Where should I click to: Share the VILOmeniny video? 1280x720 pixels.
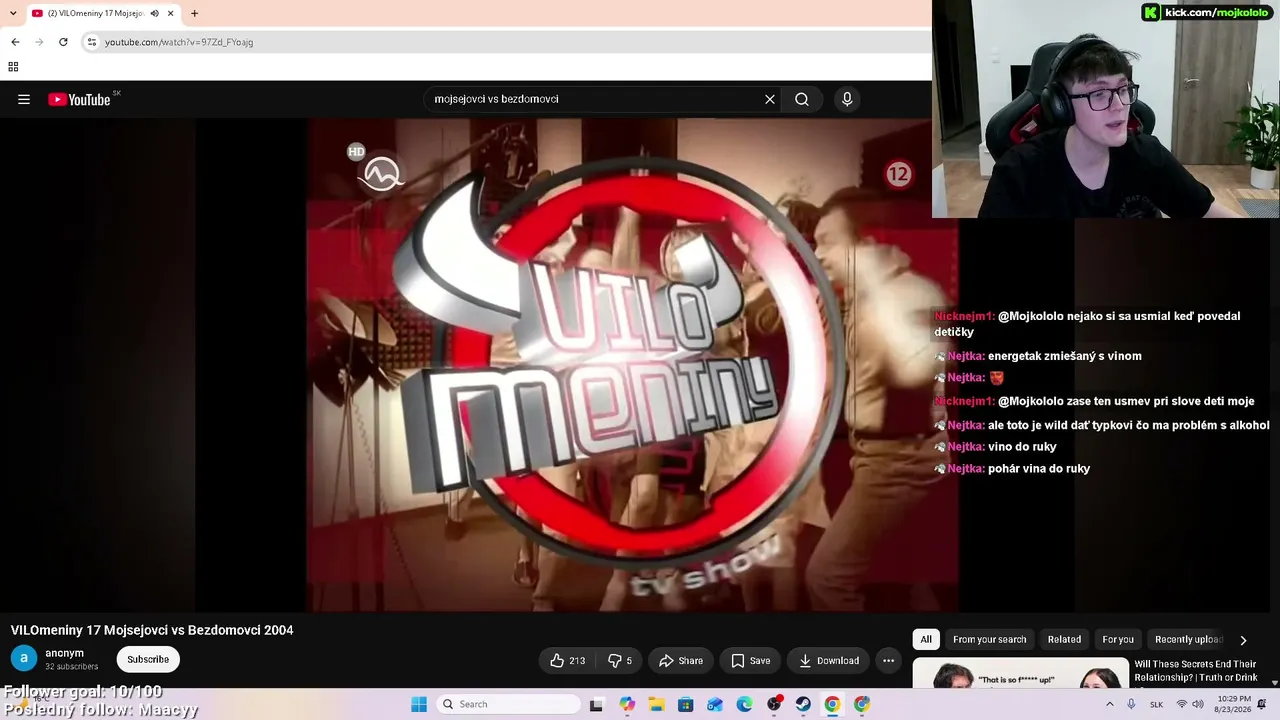pos(681,660)
